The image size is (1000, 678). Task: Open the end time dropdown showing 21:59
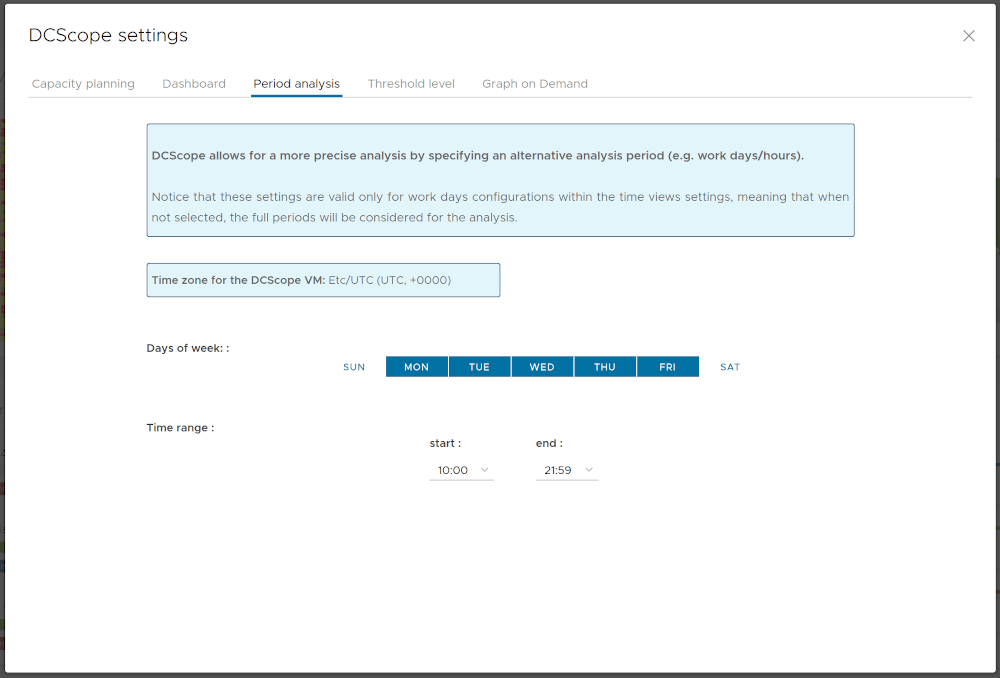567,470
